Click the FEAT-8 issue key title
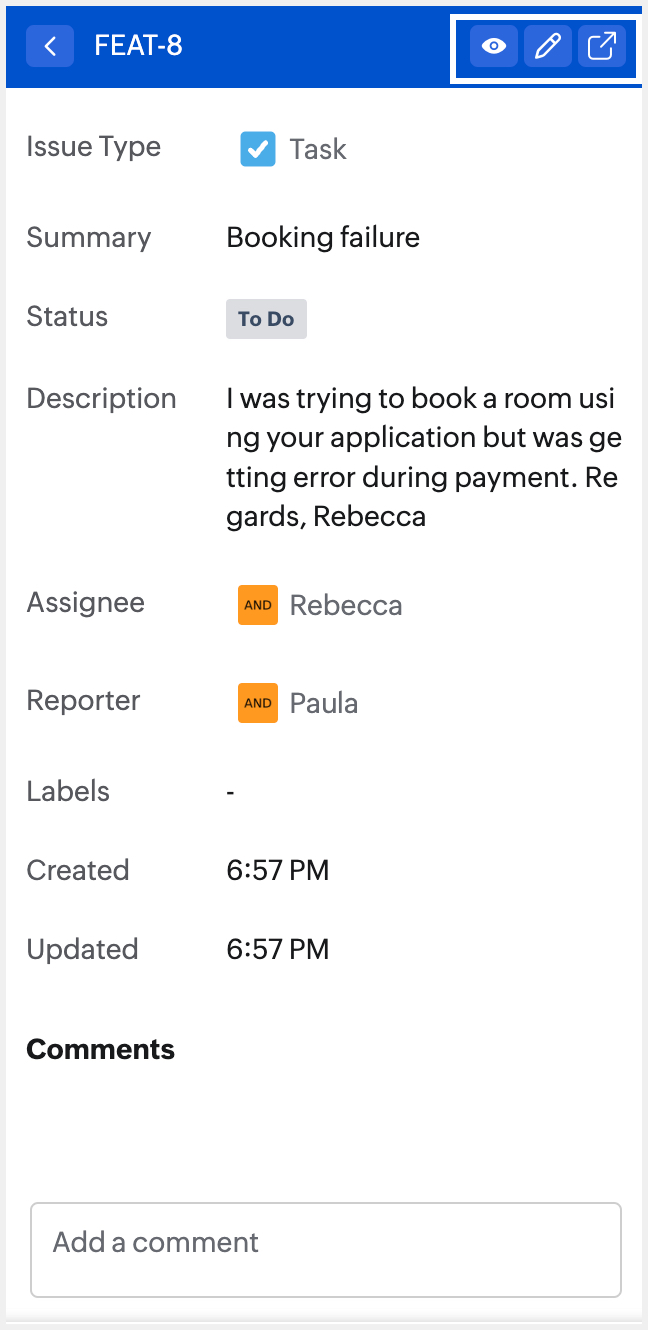 pos(138,46)
